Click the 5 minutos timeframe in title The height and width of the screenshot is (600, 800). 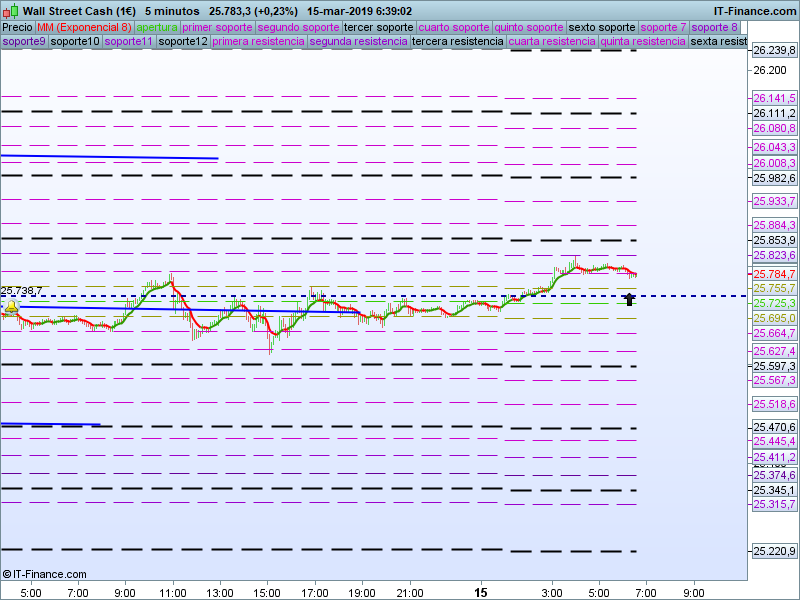[172, 11]
